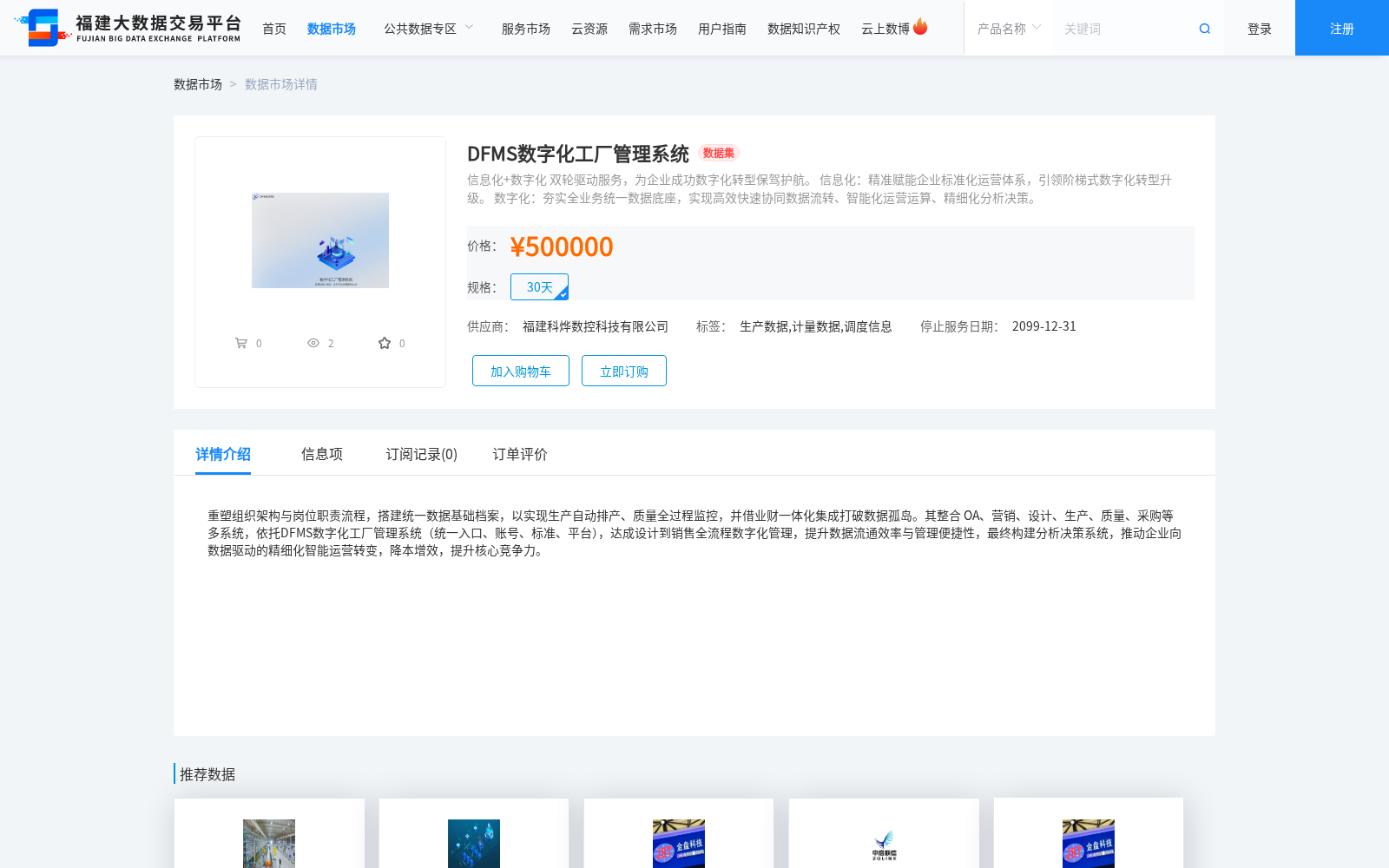Viewport: 1389px width, 868px height.
Task: Select the 30天 specification option
Action: coord(539,287)
